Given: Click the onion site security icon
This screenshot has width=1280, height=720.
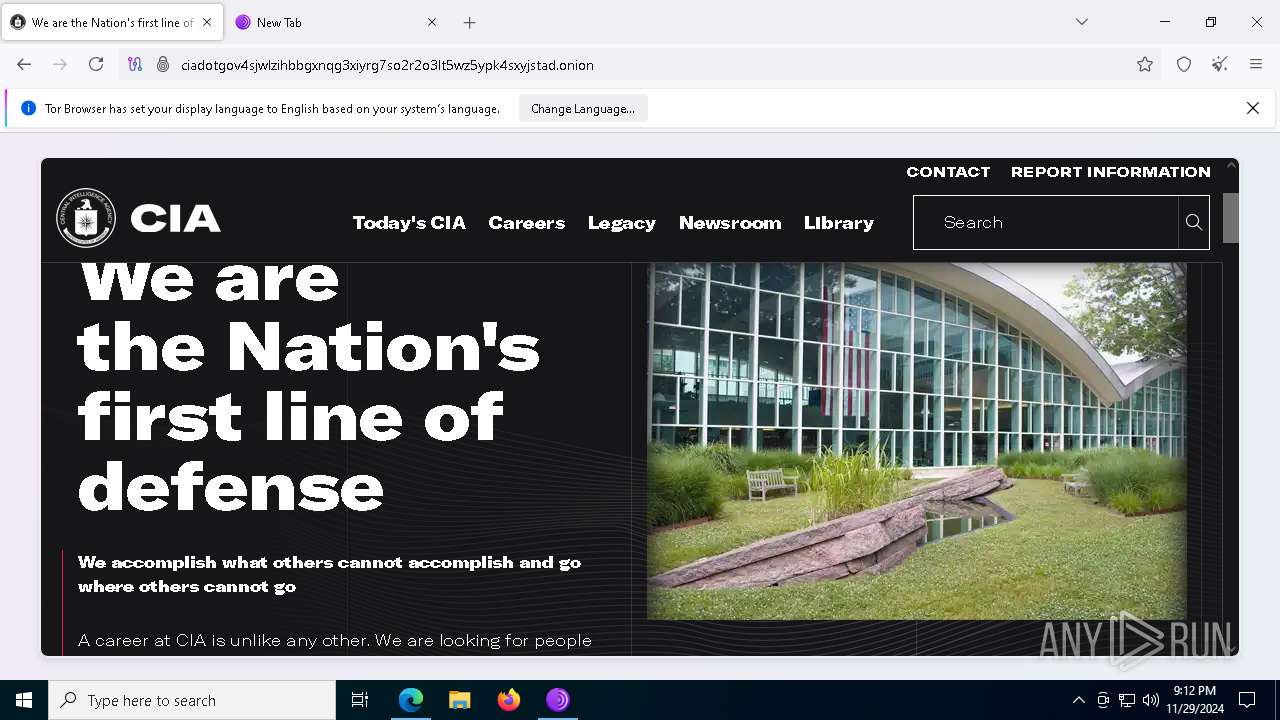Looking at the screenshot, I should (x=163, y=64).
